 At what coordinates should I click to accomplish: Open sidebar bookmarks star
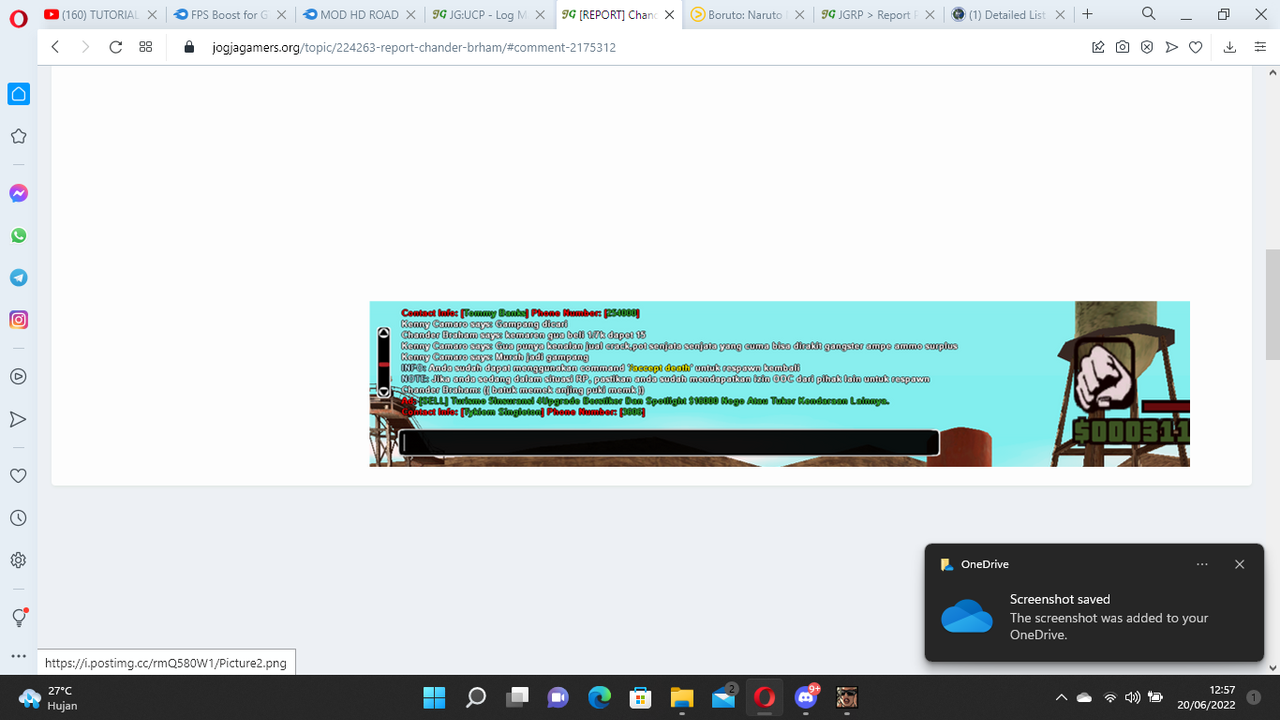coord(18,136)
